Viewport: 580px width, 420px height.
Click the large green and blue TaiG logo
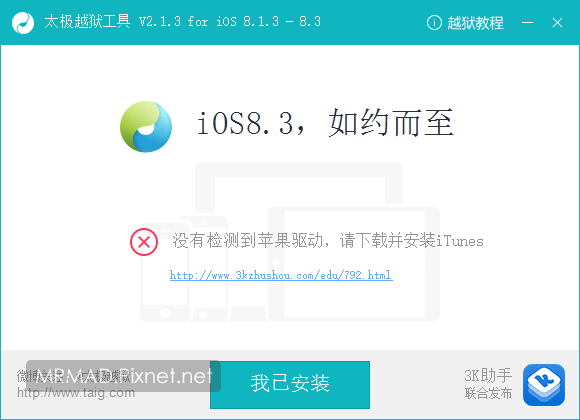pos(146,127)
